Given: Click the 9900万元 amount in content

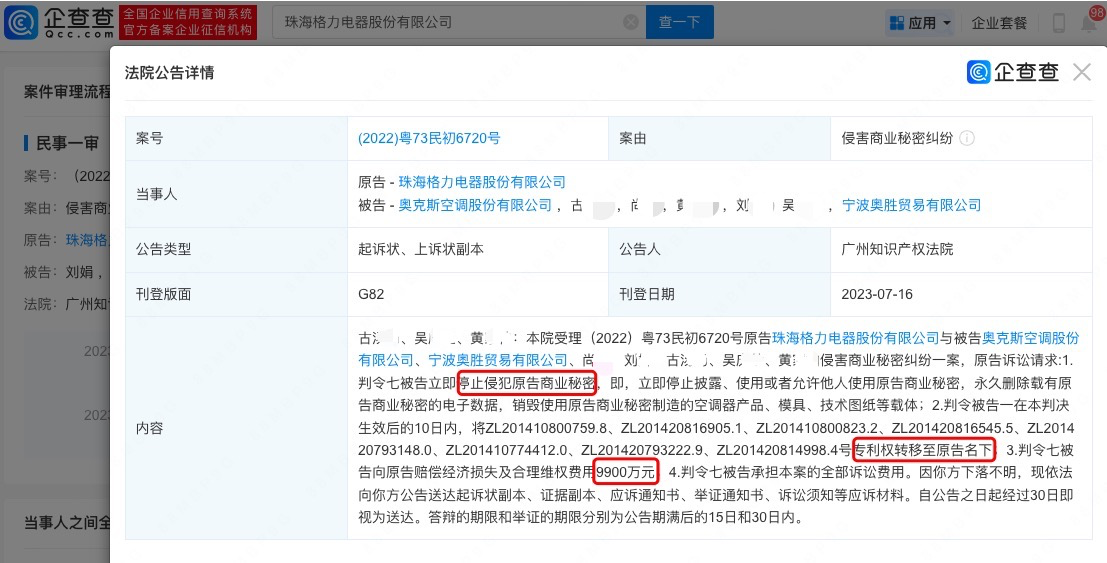Looking at the screenshot, I should point(626,472).
